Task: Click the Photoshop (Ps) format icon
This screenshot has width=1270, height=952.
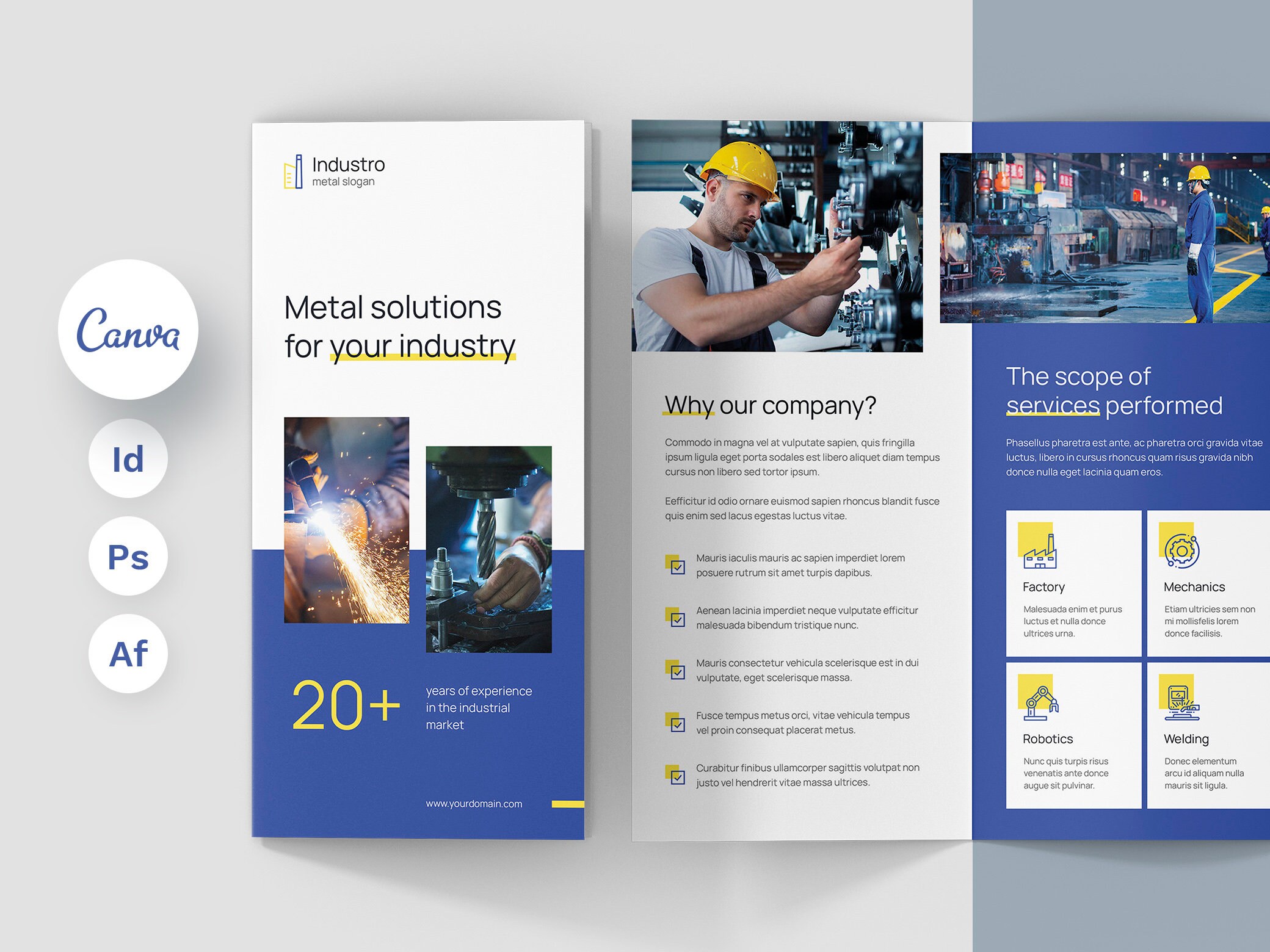Action: (128, 557)
